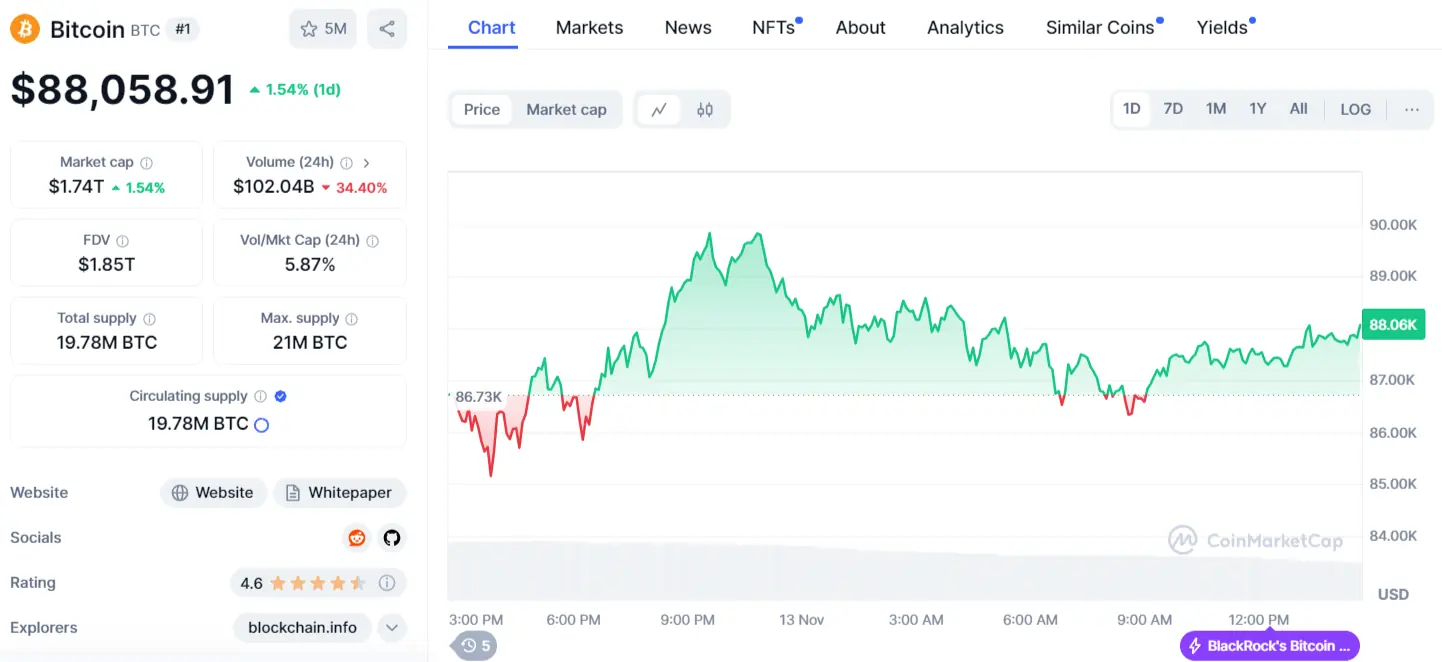Click the $1.85T FDV value
The height and width of the screenshot is (662, 1442).
[x=106, y=265]
